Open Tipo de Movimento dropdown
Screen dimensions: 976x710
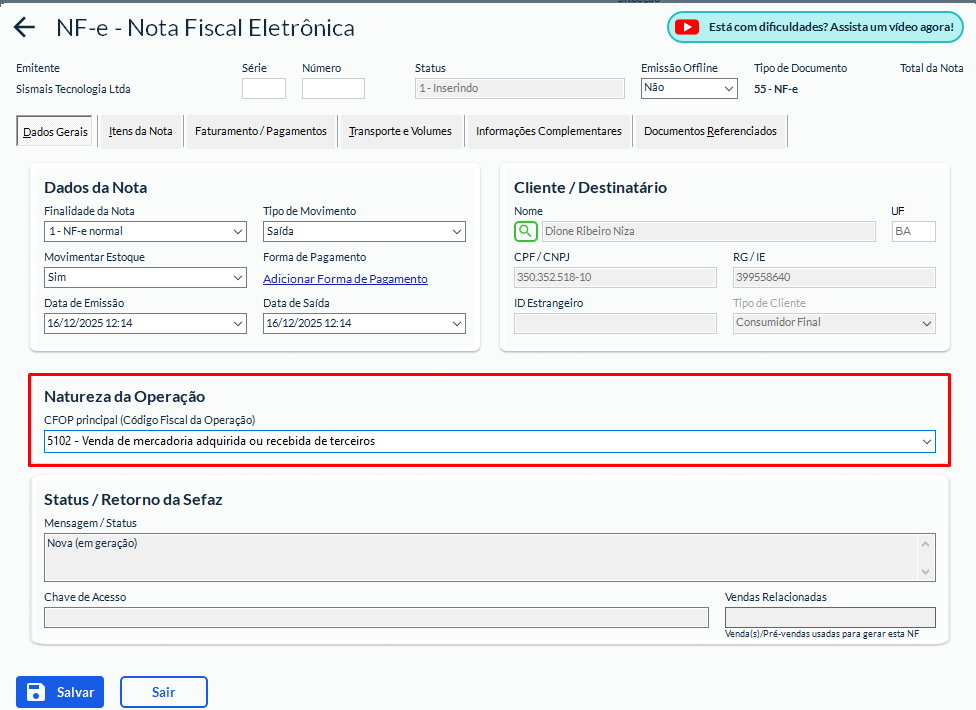click(456, 232)
